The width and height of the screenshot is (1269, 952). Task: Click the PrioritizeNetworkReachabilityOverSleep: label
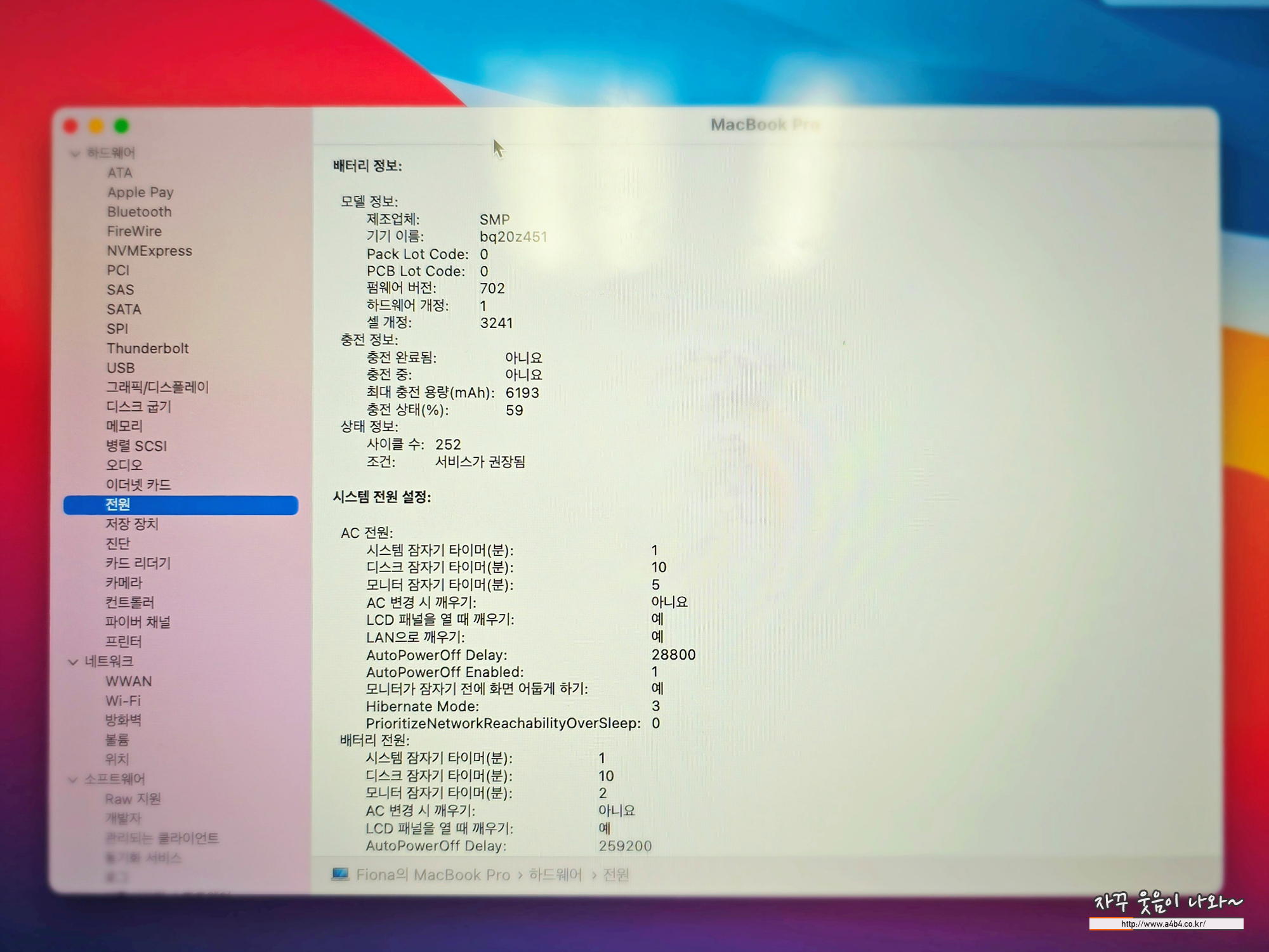503,724
